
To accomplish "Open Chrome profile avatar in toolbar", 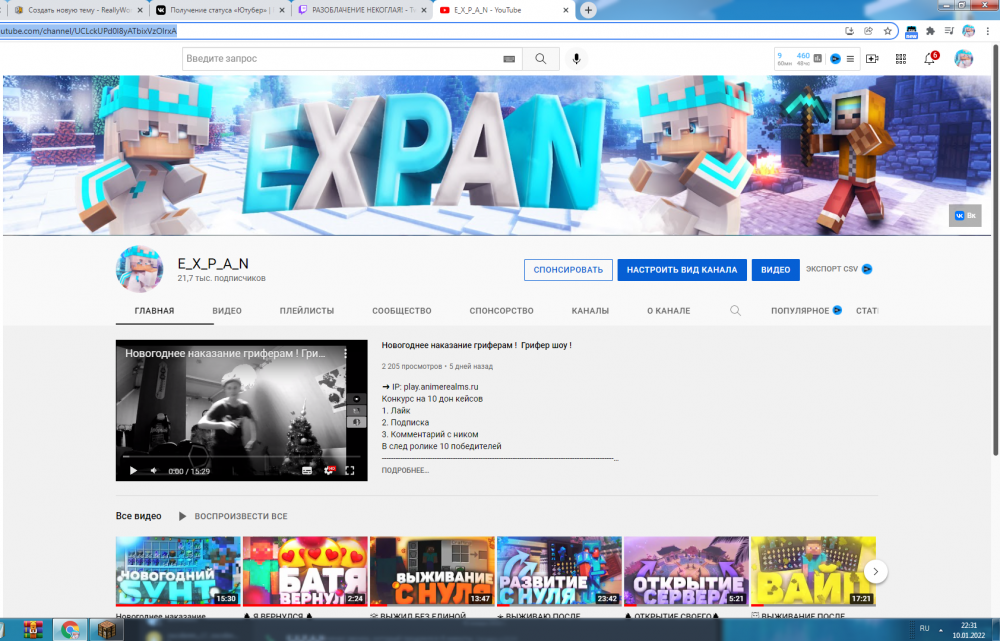I will pos(969,31).
